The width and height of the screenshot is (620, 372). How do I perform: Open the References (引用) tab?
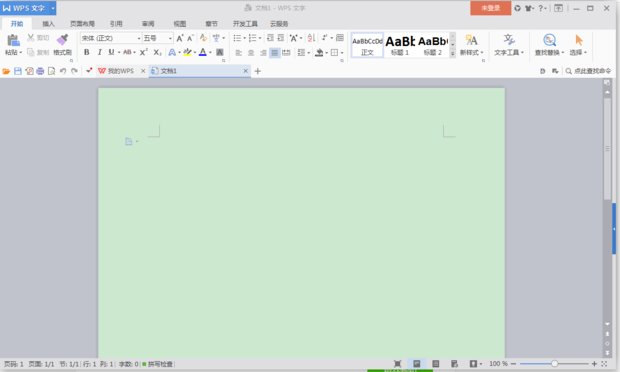pyautogui.click(x=116, y=24)
